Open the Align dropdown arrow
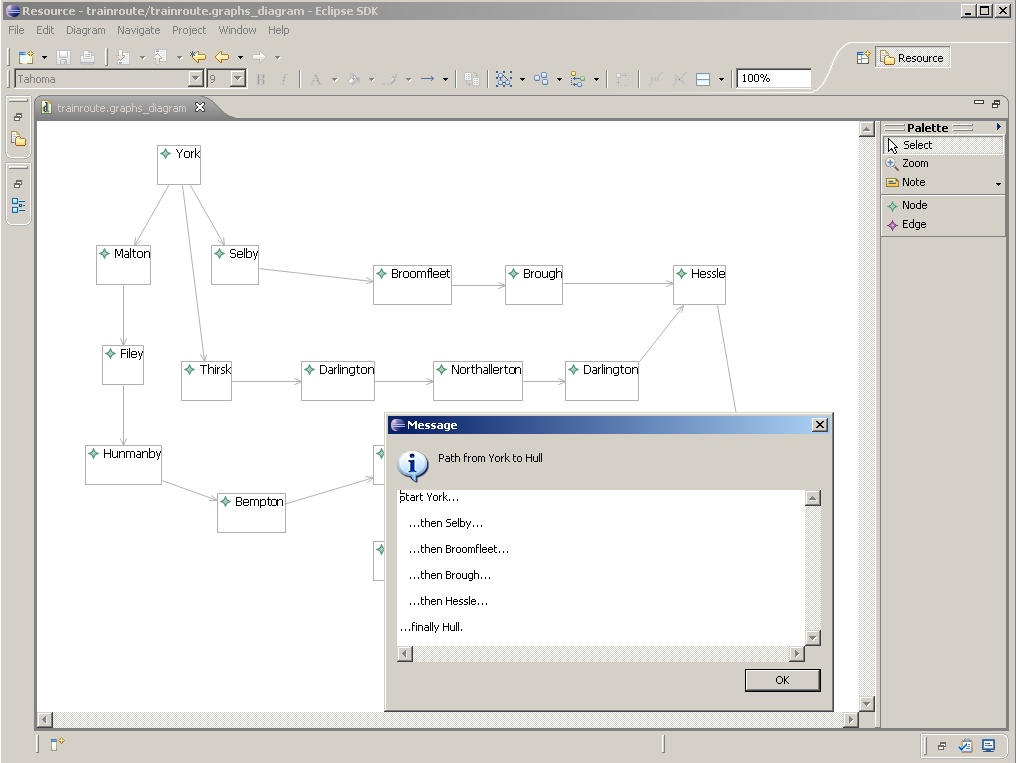The width and height of the screenshot is (1016, 763). tap(596, 80)
